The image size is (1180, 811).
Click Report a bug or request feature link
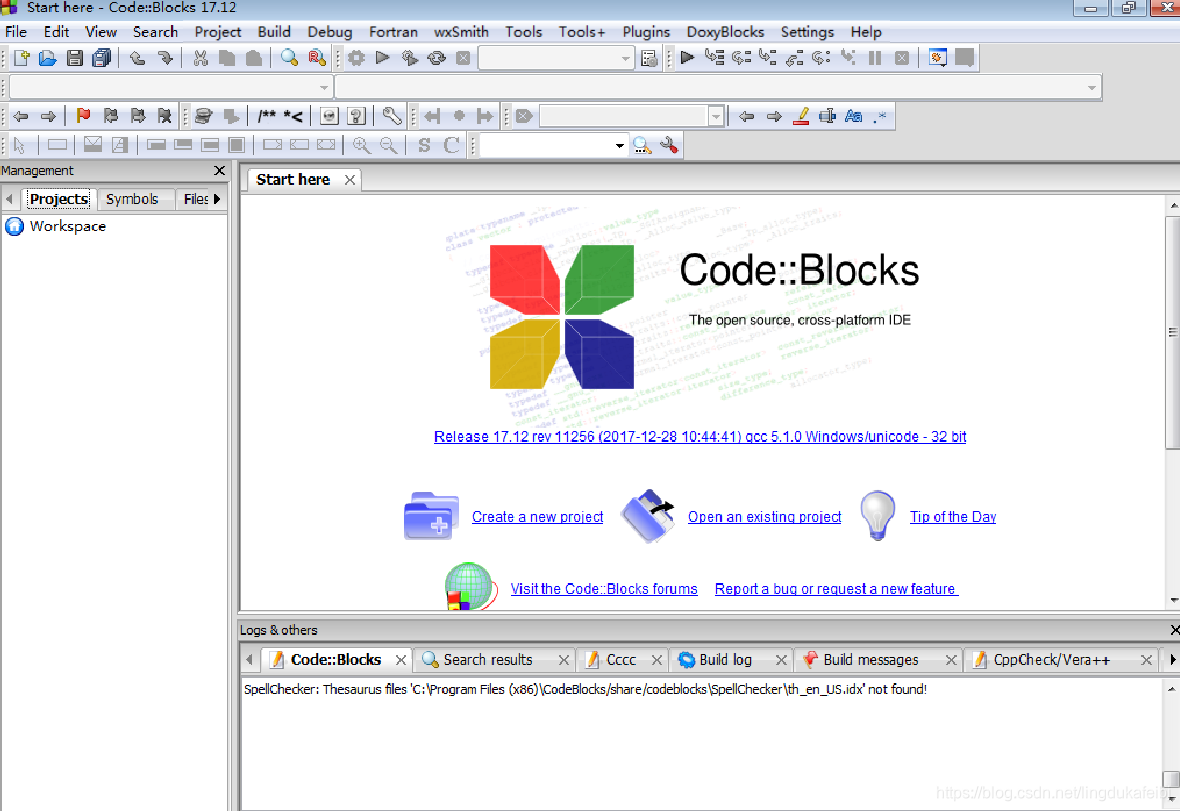(836, 589)
